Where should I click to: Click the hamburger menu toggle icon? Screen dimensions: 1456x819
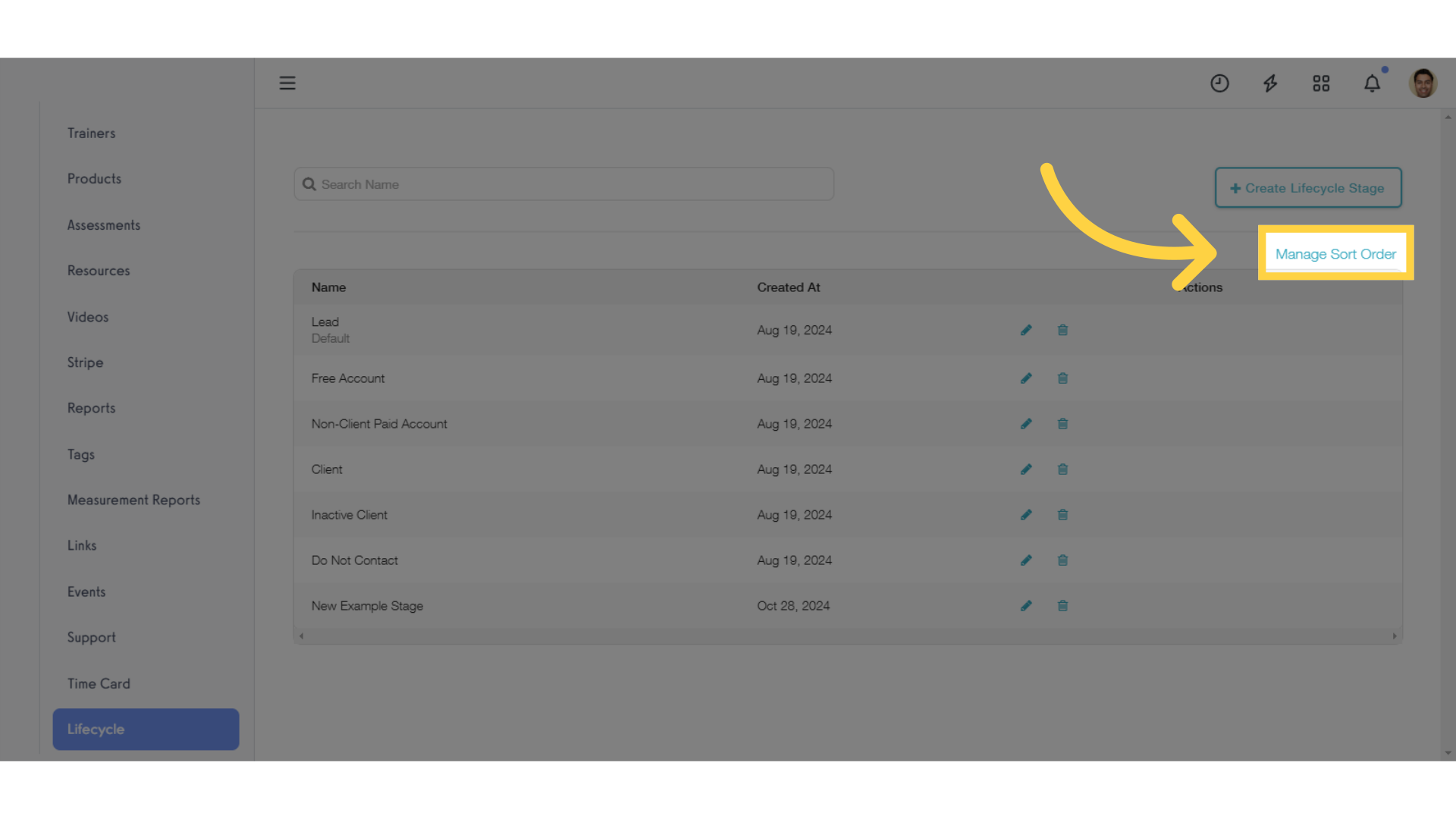[x=287, y=83]
